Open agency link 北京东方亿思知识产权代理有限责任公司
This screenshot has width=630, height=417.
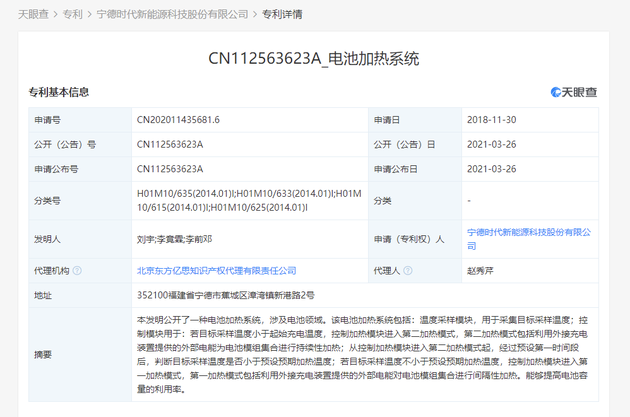(x=216, y=270)
